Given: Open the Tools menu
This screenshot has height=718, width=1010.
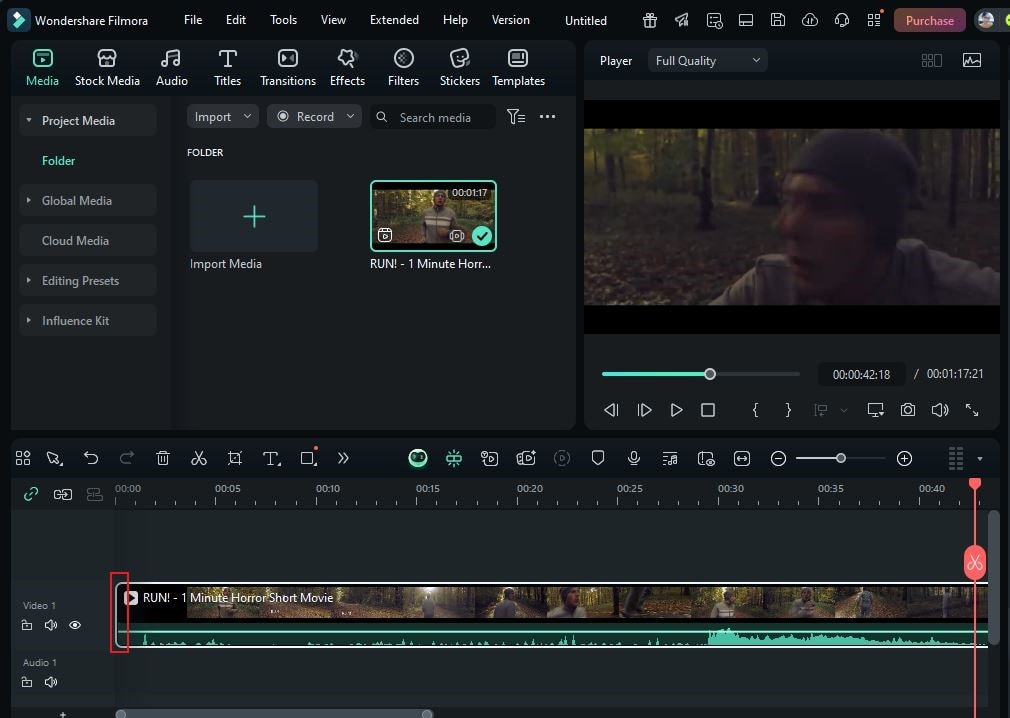Looking at the screenshot, I should [283, 20].
